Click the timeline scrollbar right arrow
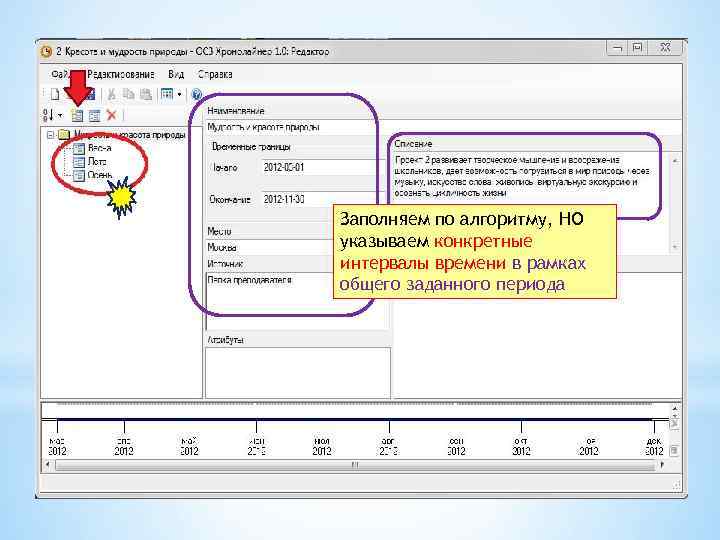Screen dimensions: 720x540 pyautogui.click(x=662, y=465)
